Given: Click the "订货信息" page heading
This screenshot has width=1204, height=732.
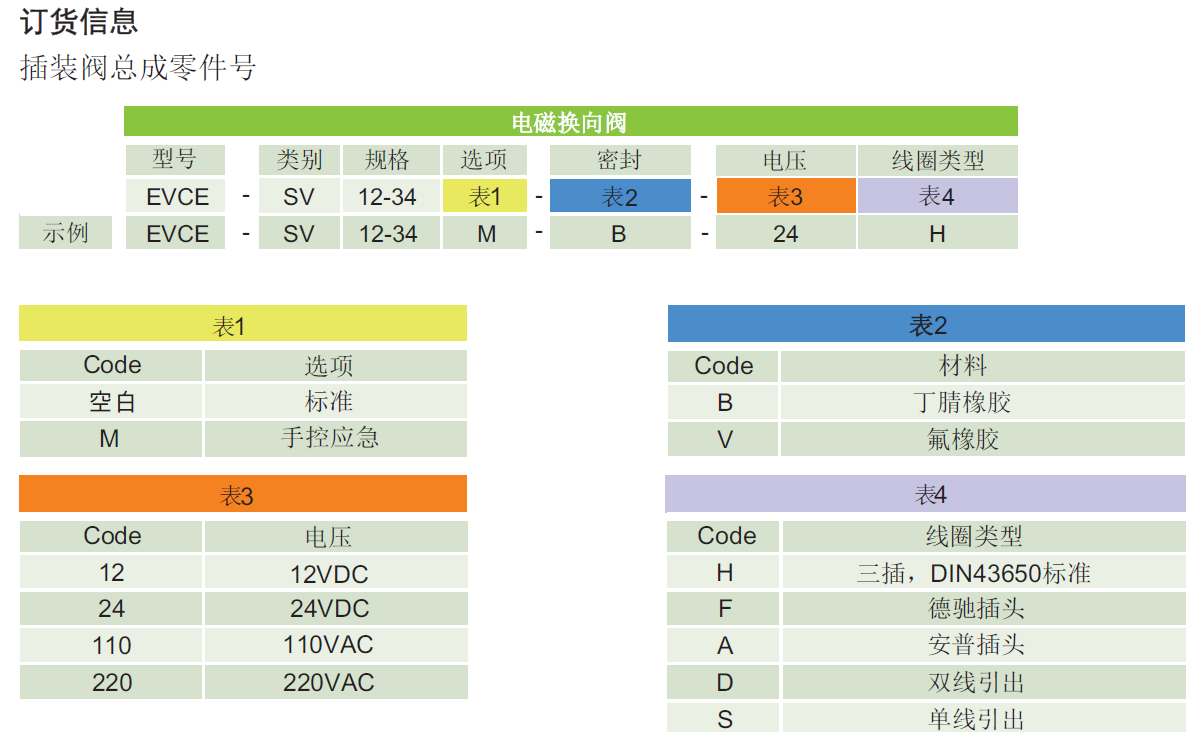Looking at the screenshot, I should 79,21.
